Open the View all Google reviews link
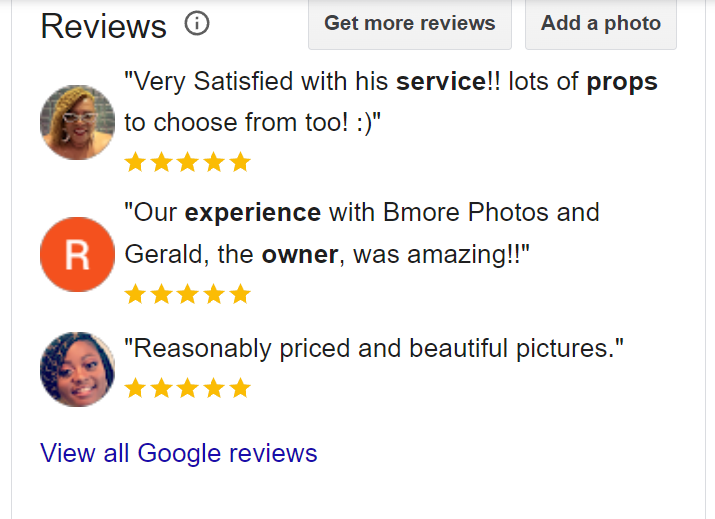The height and width of the screenshot is (519, 715). 179,453
